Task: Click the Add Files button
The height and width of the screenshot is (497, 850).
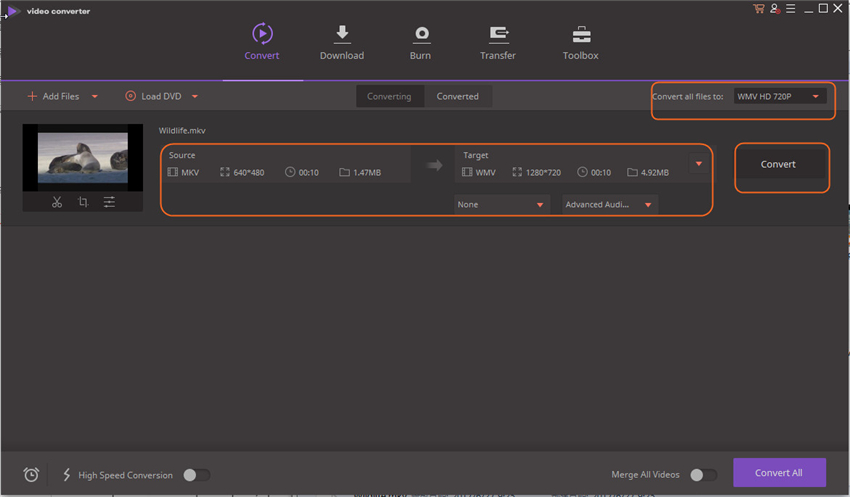Action: [53, 96]
